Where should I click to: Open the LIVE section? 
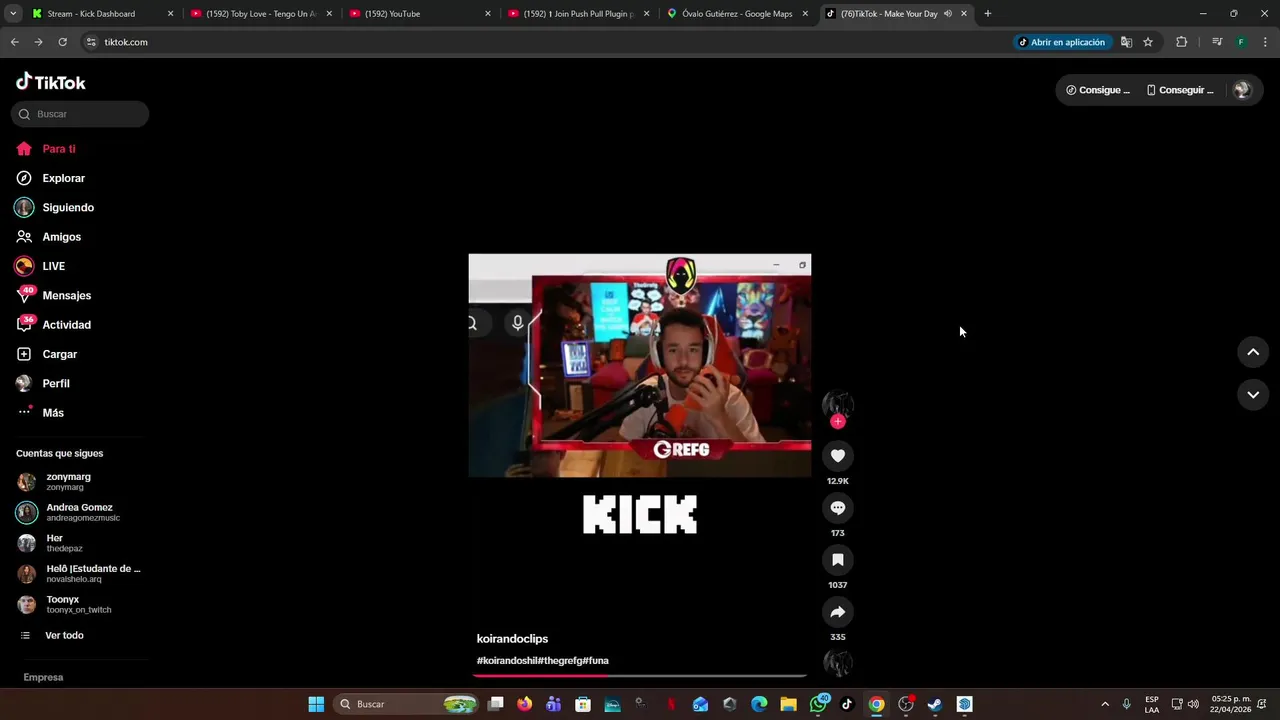pyautogui.click(x=40, y=266)
